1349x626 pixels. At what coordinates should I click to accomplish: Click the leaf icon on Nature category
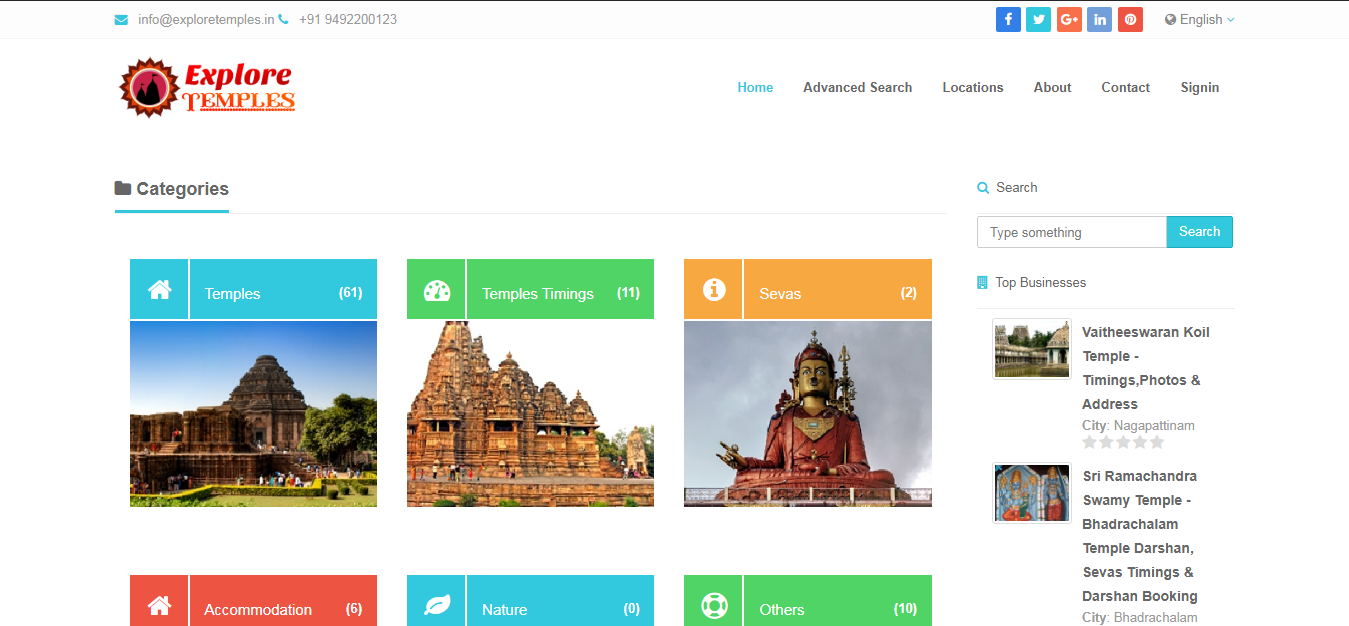[x=436, y=605]
